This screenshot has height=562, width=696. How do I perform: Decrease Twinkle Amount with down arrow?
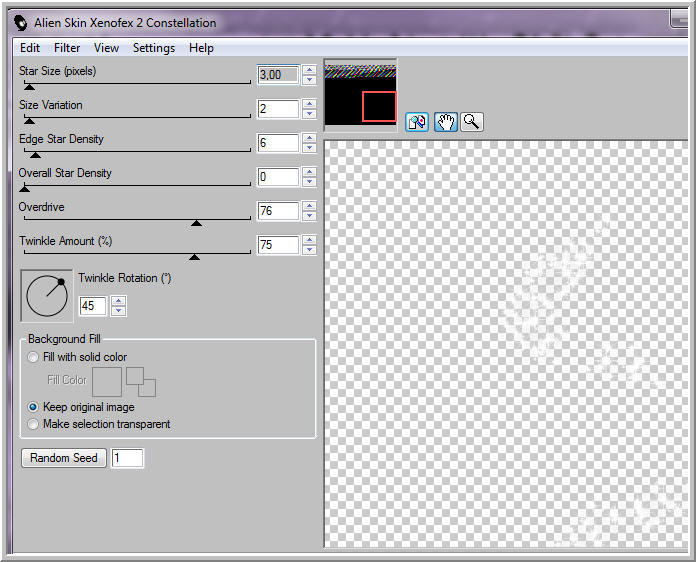[x=309, y=249]
